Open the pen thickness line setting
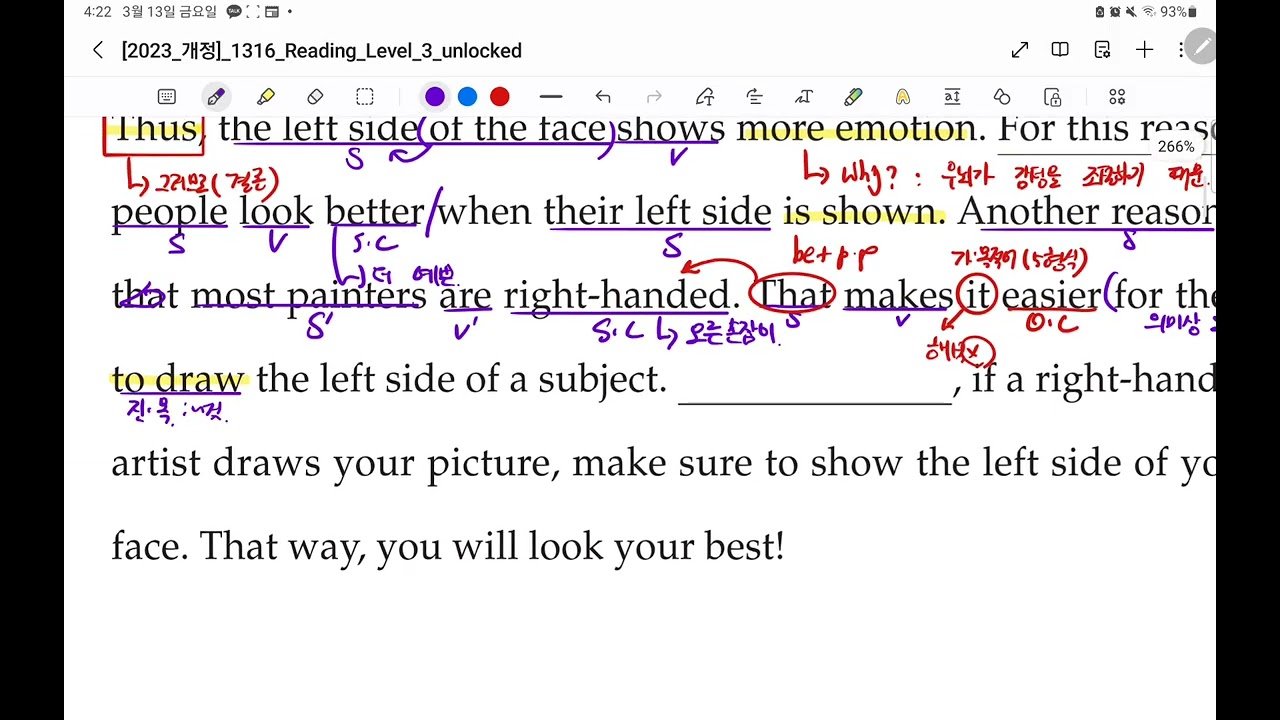 tap(551, 97)
